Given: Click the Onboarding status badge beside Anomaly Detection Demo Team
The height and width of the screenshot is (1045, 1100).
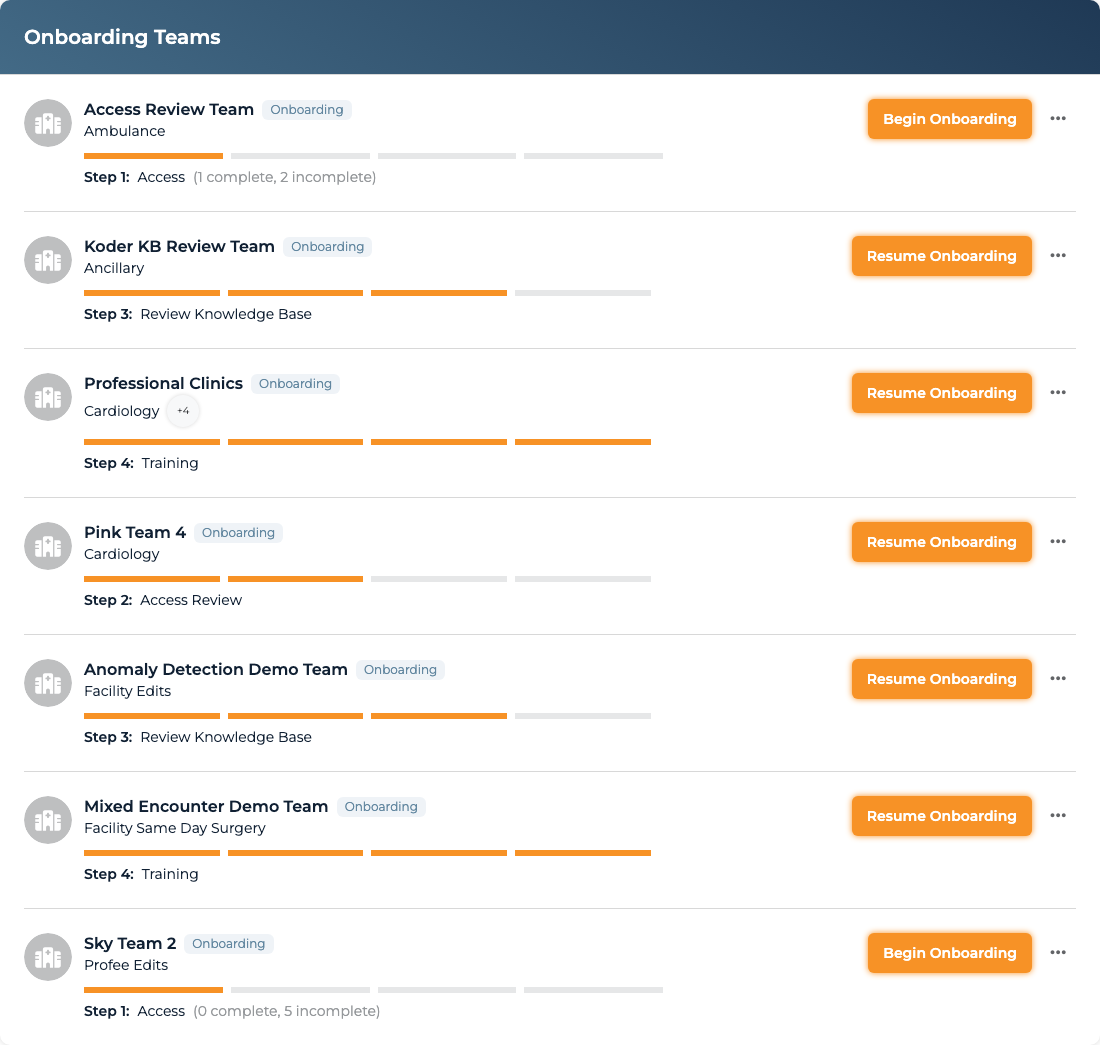Looking at the screenshot, I should pos(400,670).
